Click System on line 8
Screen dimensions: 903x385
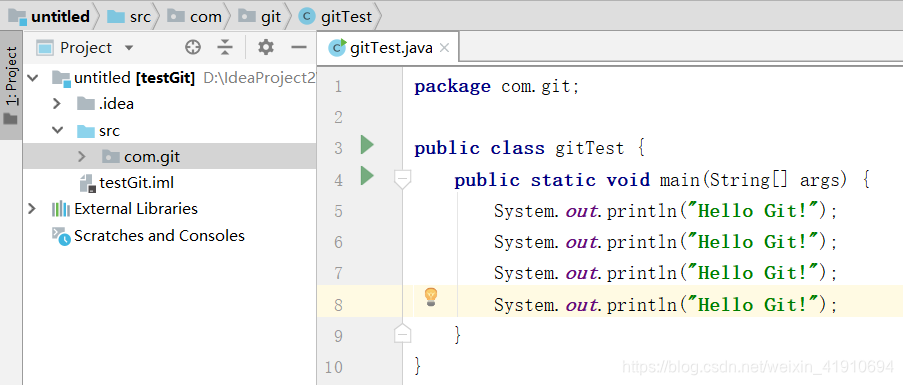[523, 304]
